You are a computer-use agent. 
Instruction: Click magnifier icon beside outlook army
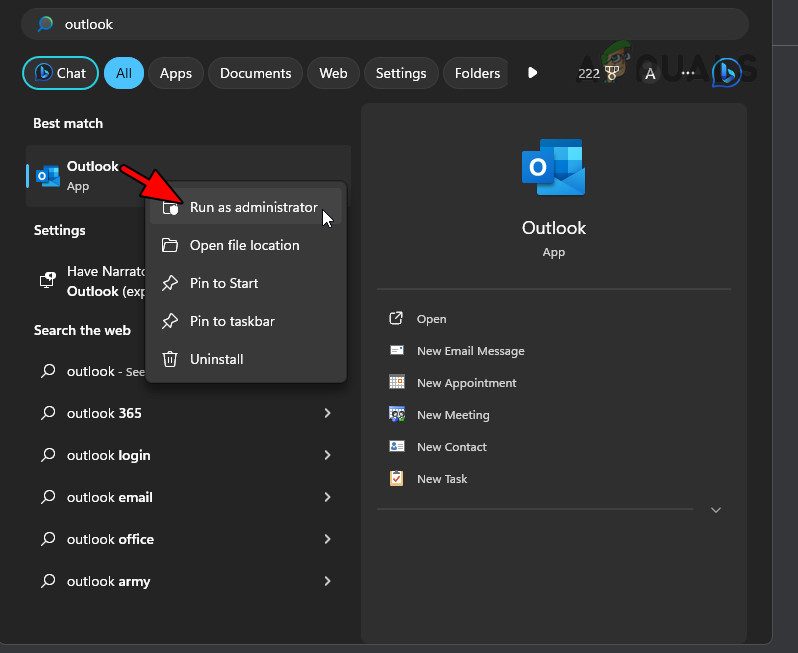coord(48,581)
